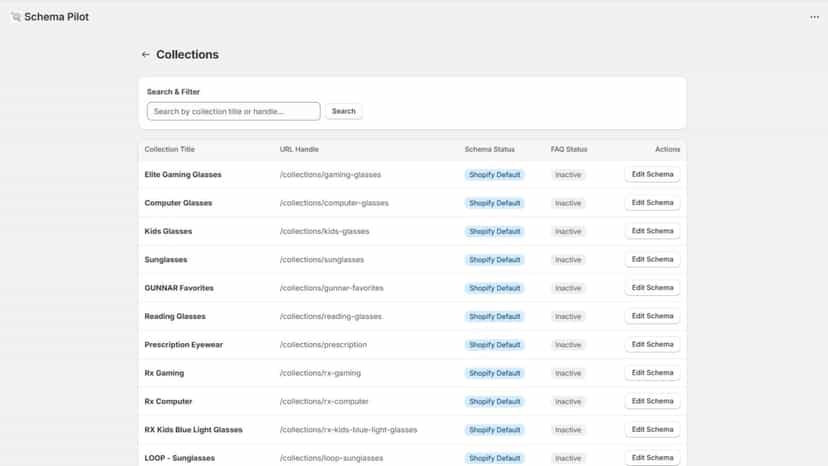Image resolution: width=828 pixels, height=466 pixels.
Task: Click the Schema Status column header
Action: tap(490, 150)
